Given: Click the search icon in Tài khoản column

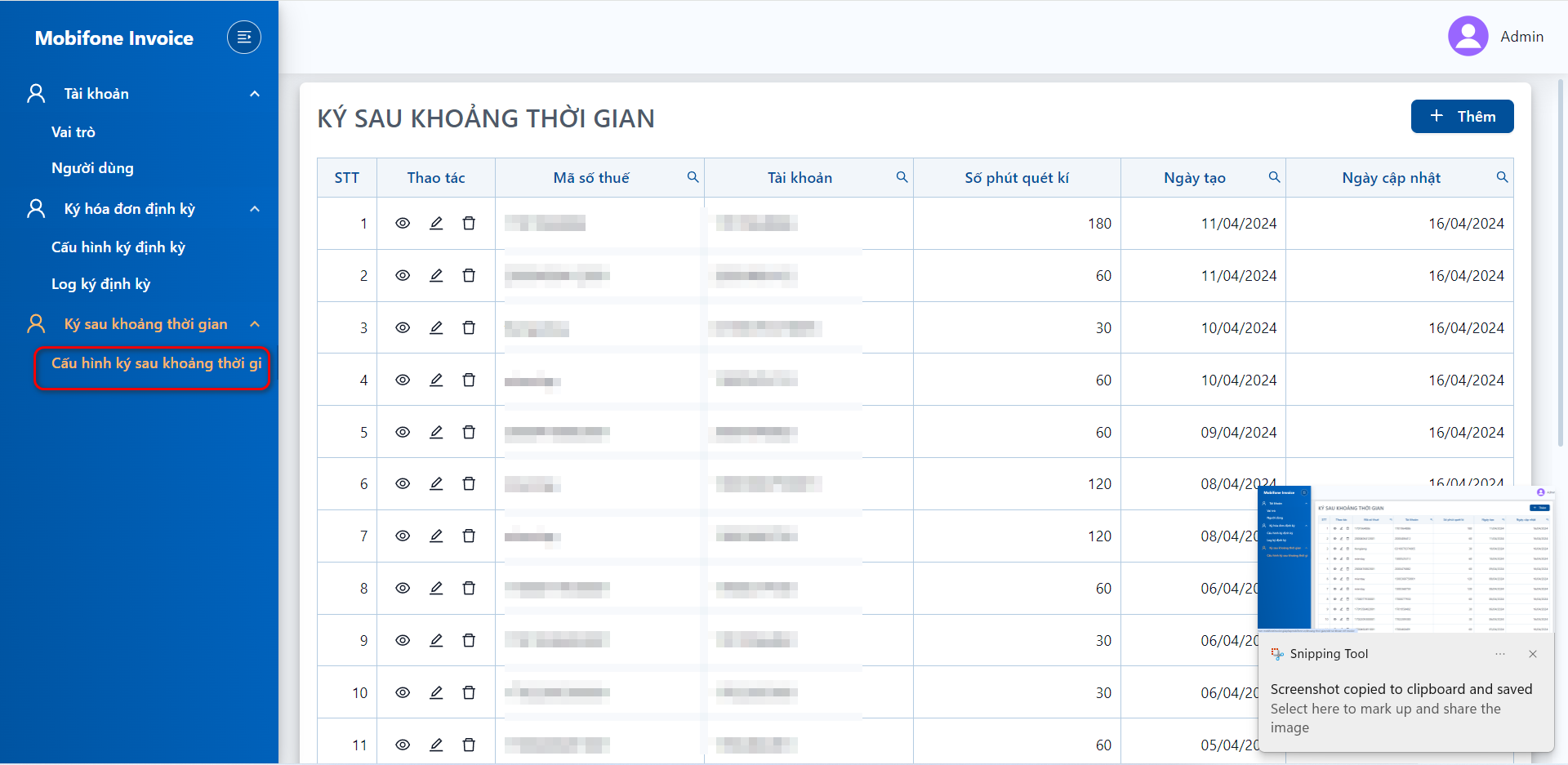Looking at the screenshot, I should (902, 177).
